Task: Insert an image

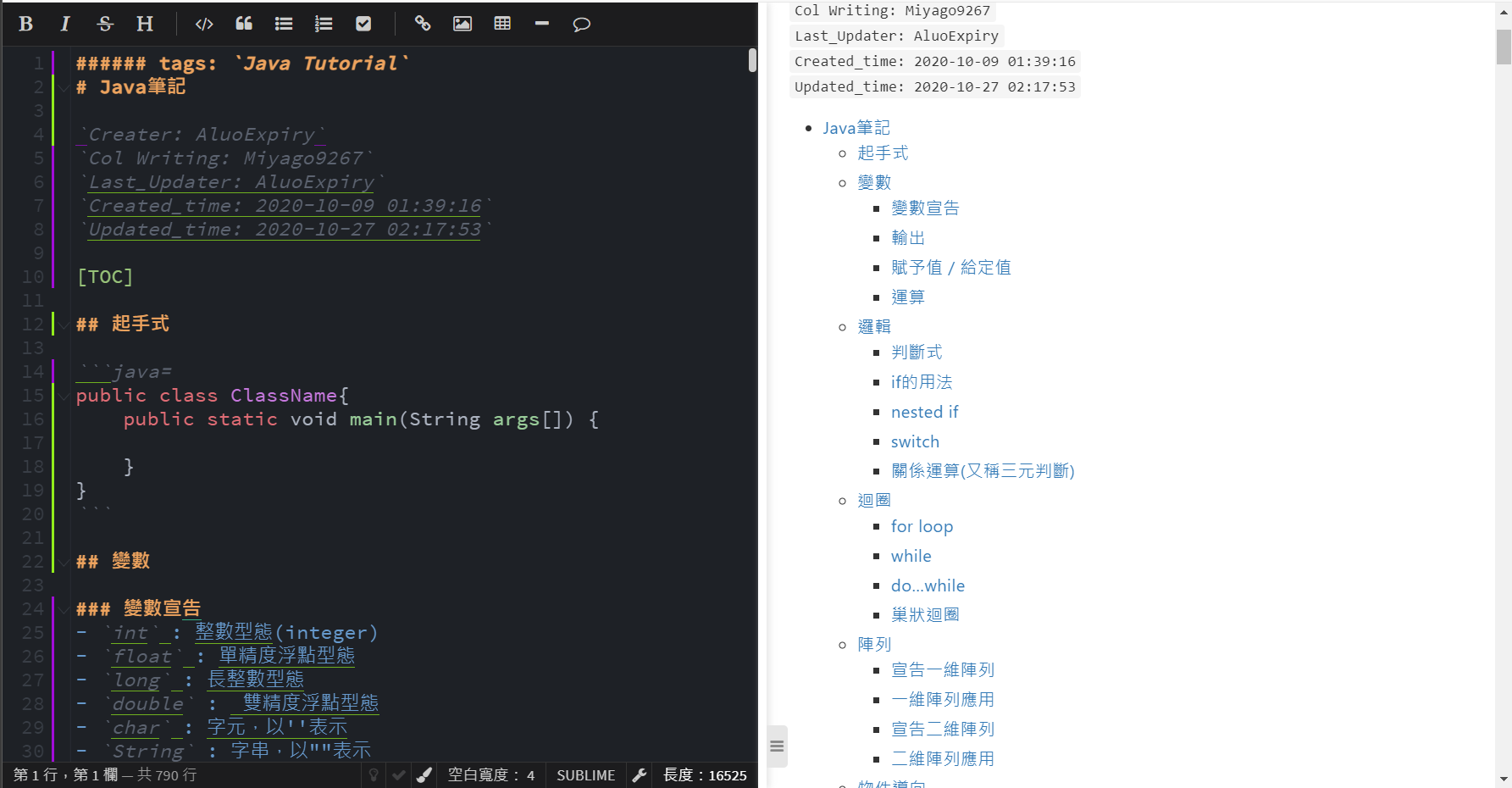Action: tap(462, 24)
